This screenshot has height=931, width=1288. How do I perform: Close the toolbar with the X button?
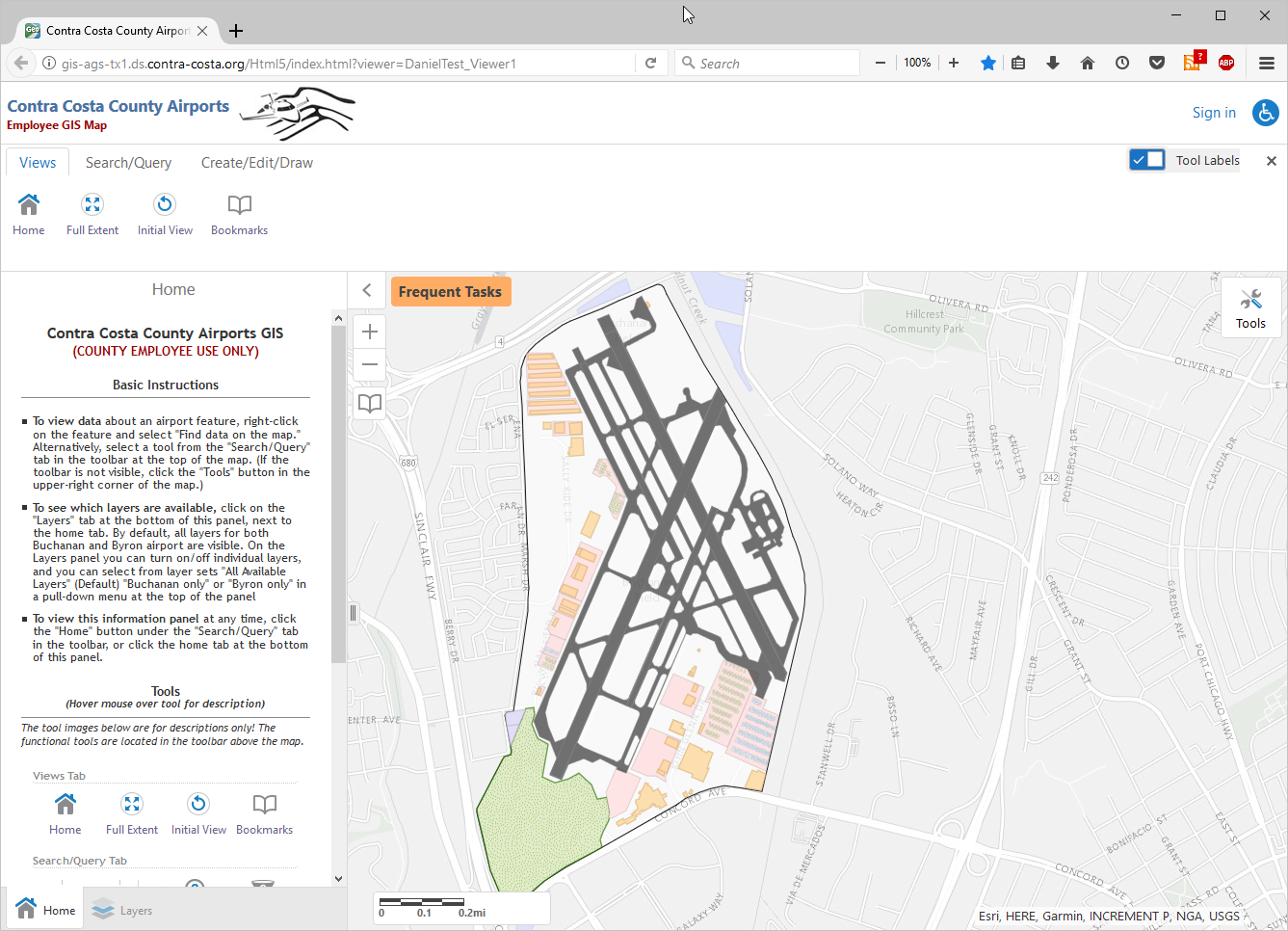pyautogui.click(x=1271, y=161)
